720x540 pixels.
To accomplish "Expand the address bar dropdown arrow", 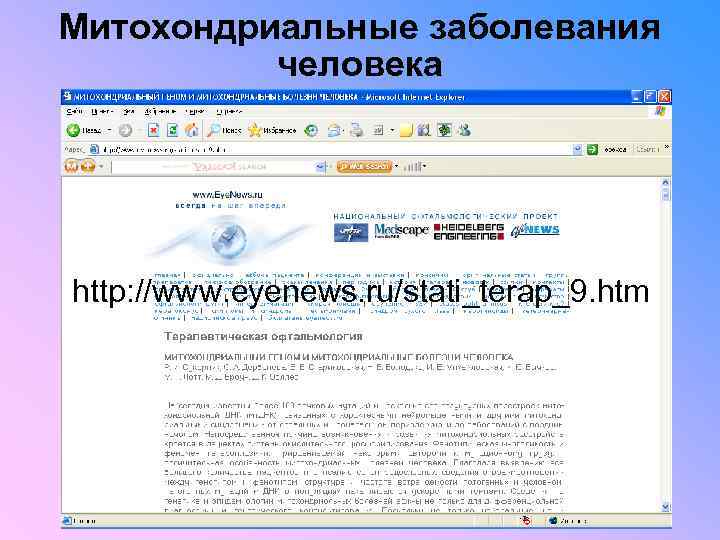I will coord(578,149).
